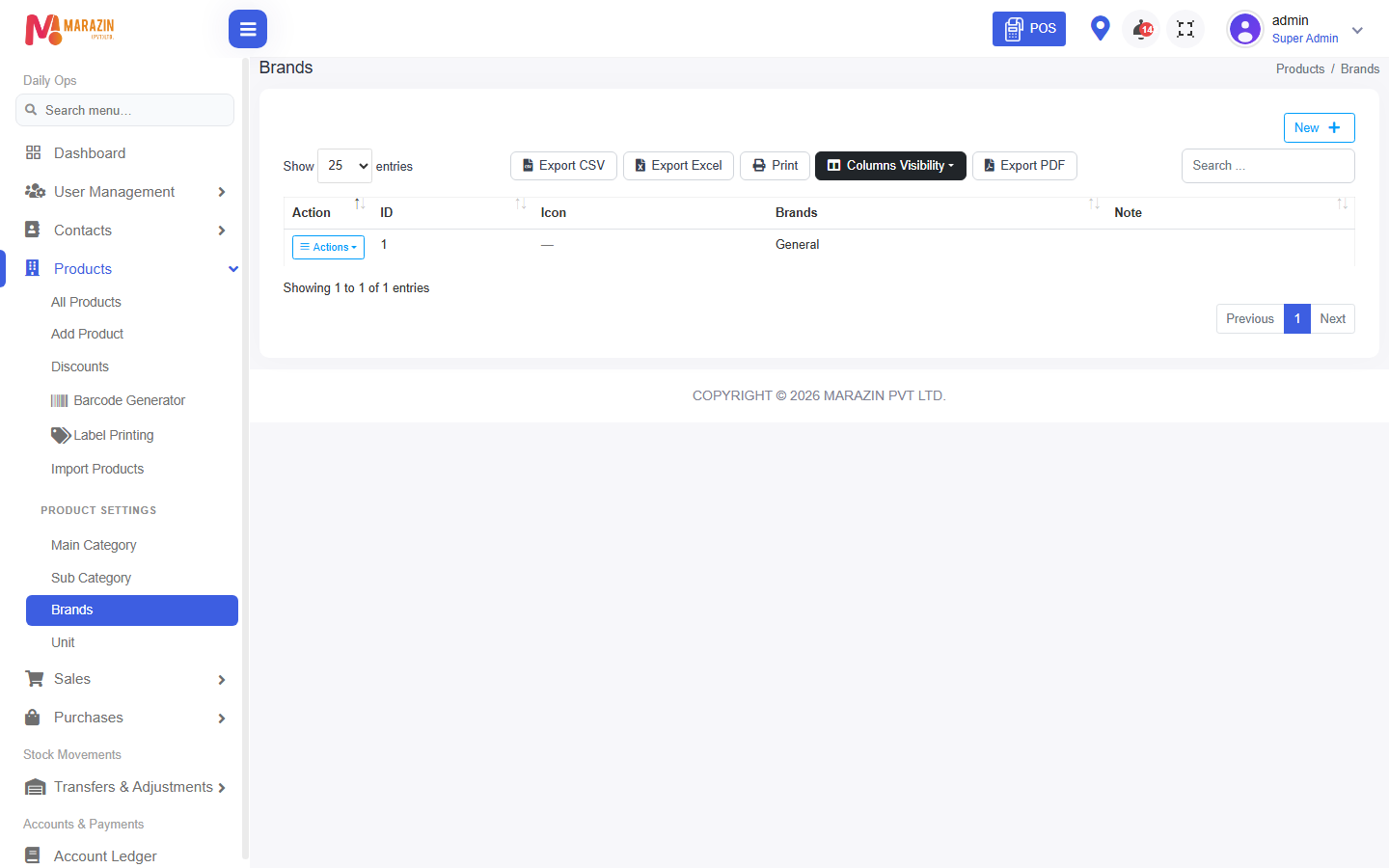Expand the Purchases menu

pos(125,718)
